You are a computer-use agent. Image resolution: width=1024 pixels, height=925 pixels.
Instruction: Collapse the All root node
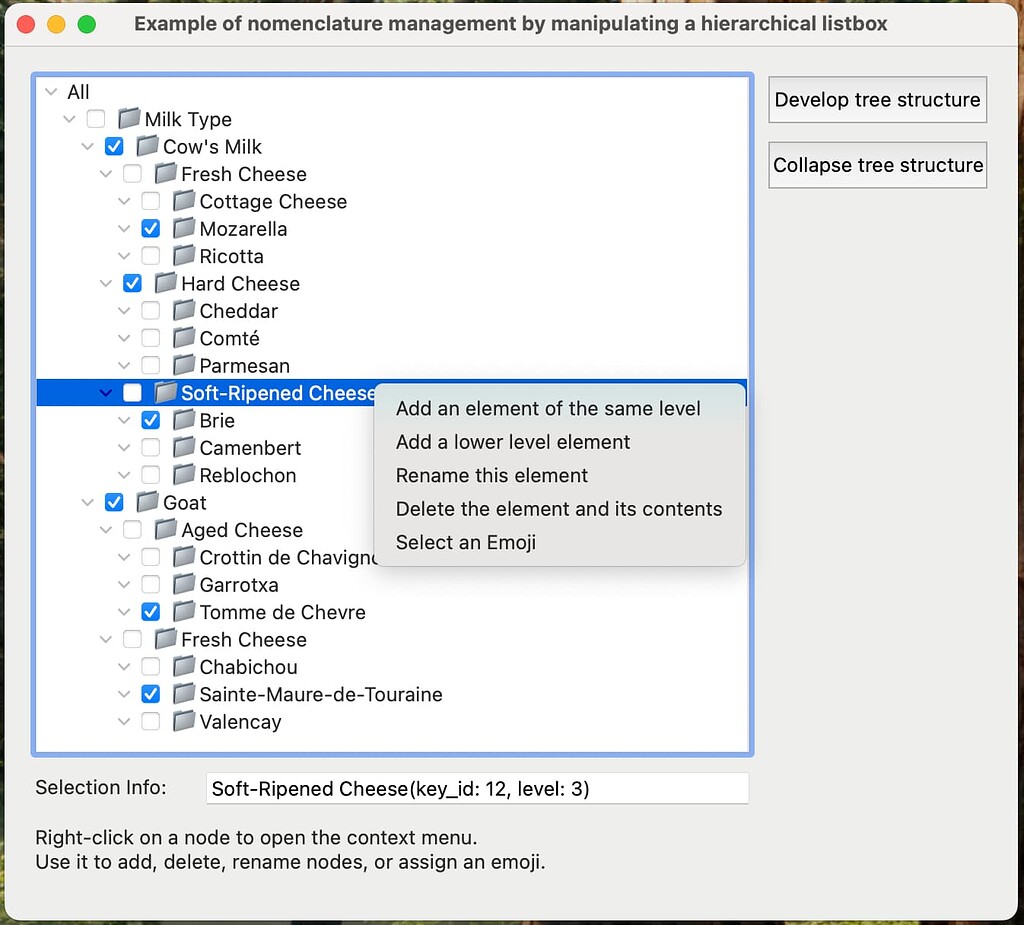(x=50, y=91)
